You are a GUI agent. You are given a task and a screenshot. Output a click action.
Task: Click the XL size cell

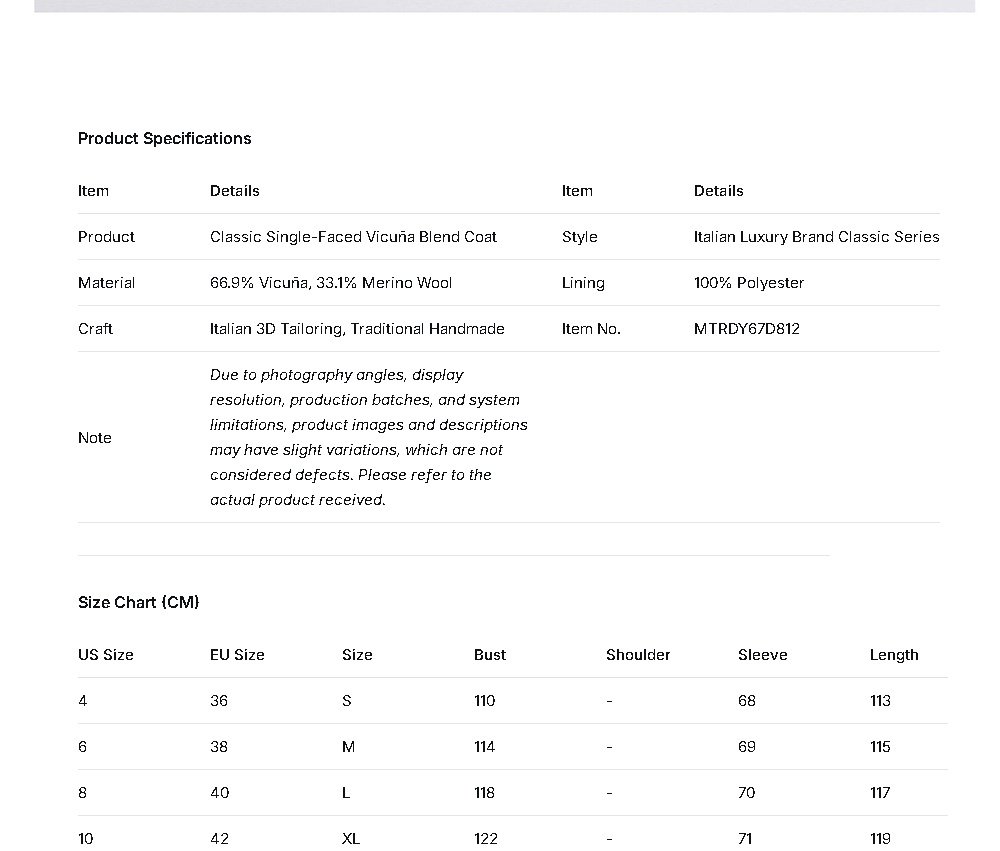coord(350,838)
